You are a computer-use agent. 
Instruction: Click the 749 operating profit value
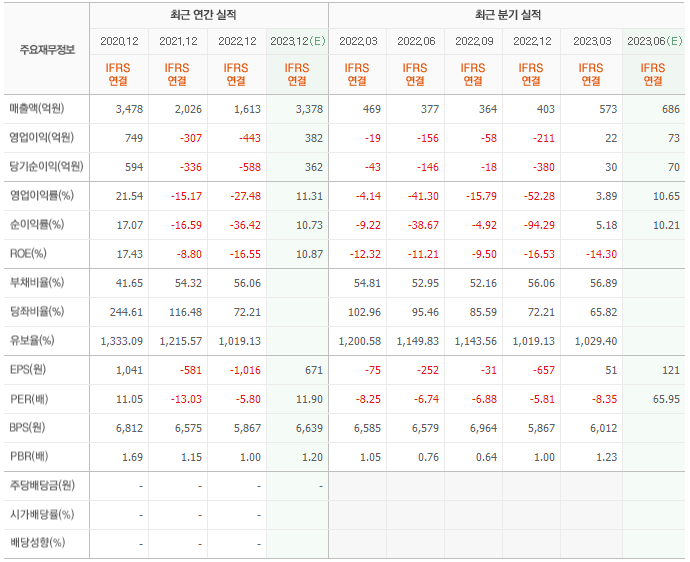[x=134, y=138]
